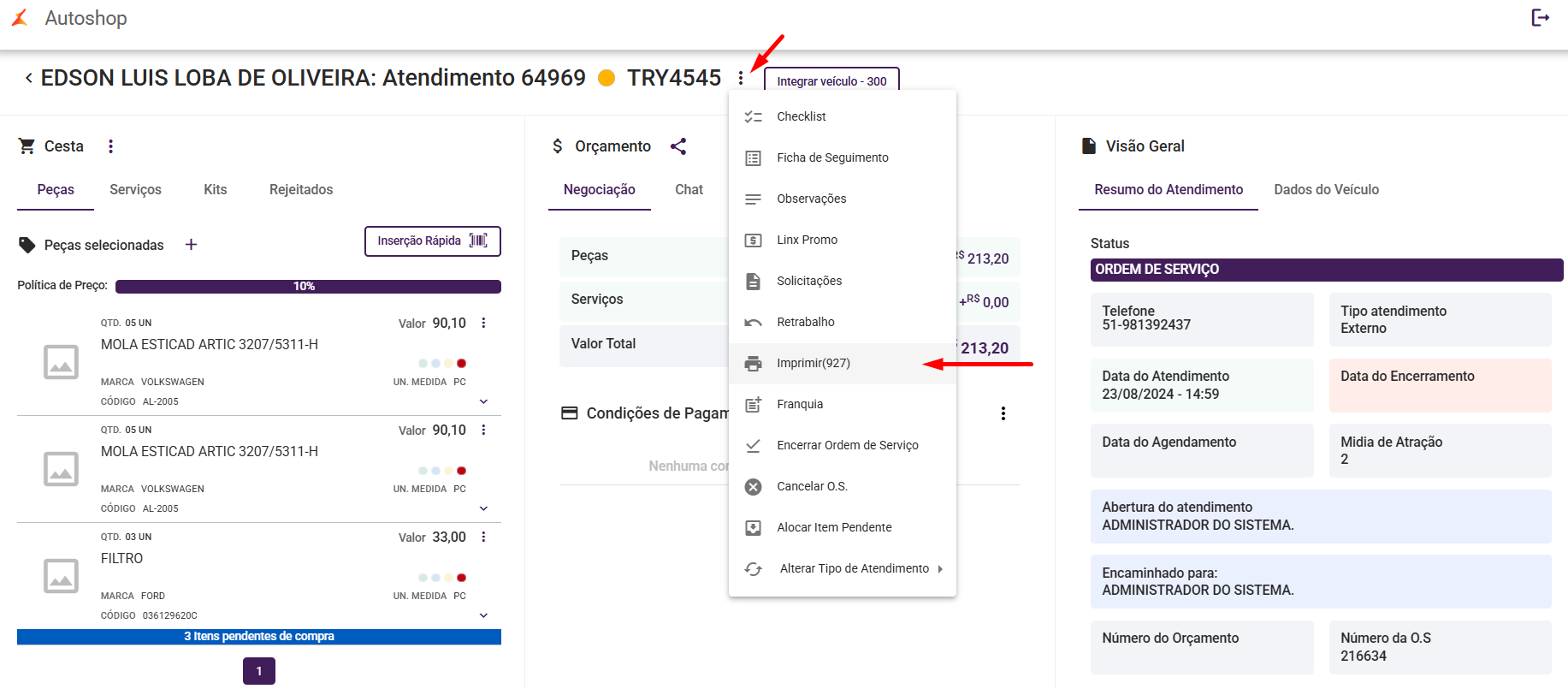Image resolution: width=1568 pixels, height=689 pixels.
Task: Expand first MOLA ESTICAD item details
Action: 483,401
